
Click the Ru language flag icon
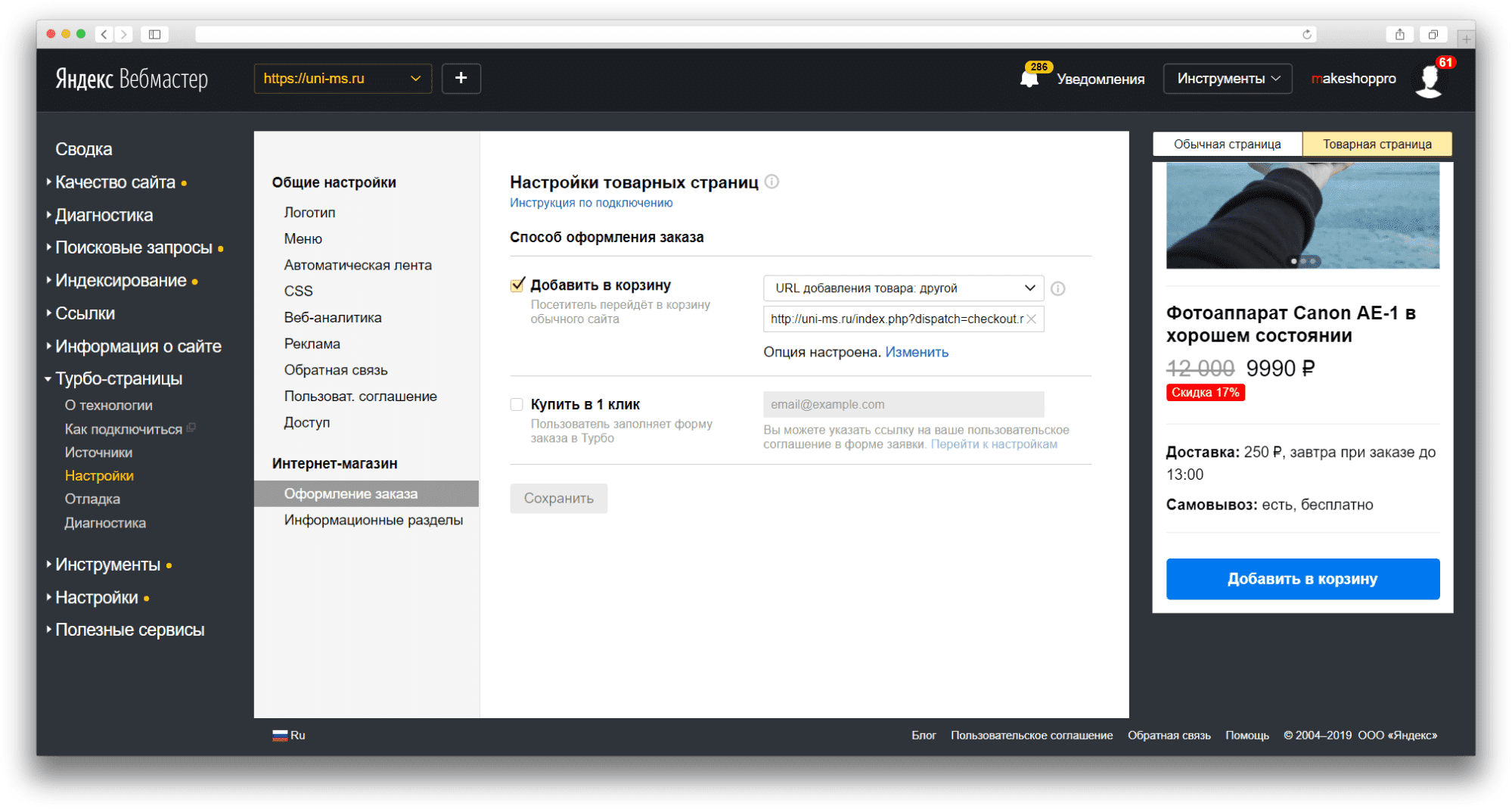click(x=280, y=735)
